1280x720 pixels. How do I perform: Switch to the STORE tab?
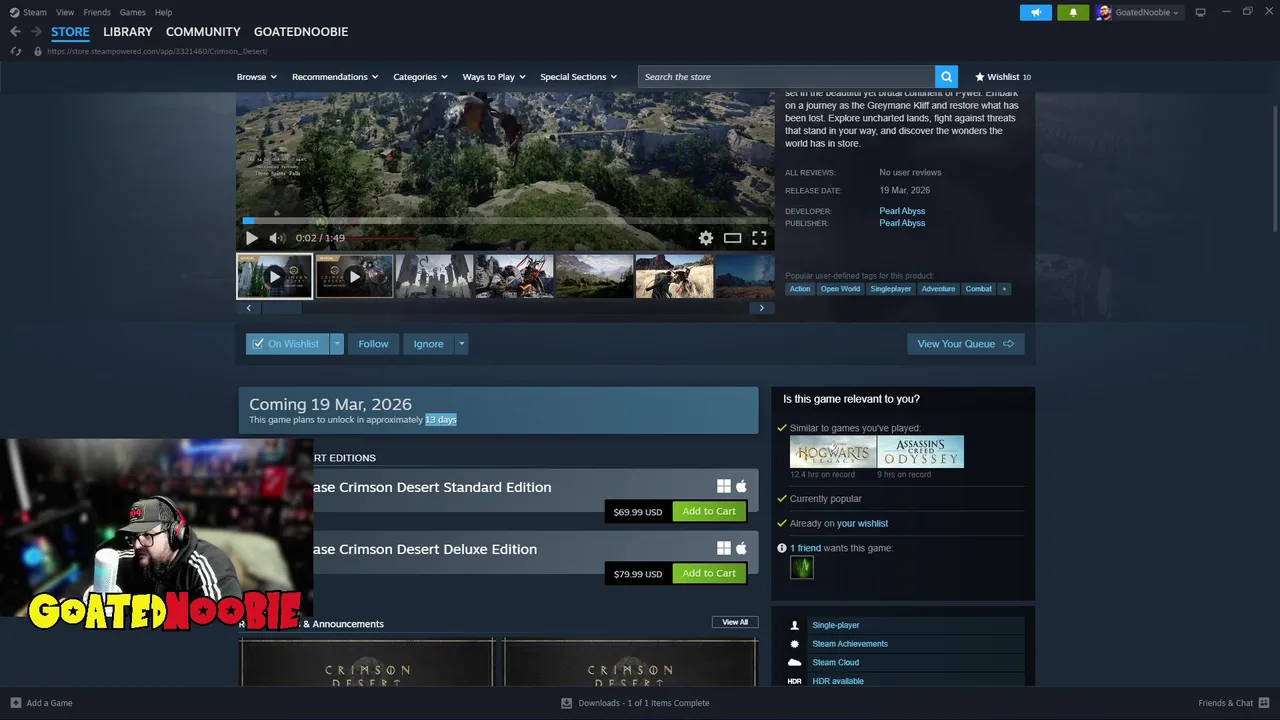(70, 32)
